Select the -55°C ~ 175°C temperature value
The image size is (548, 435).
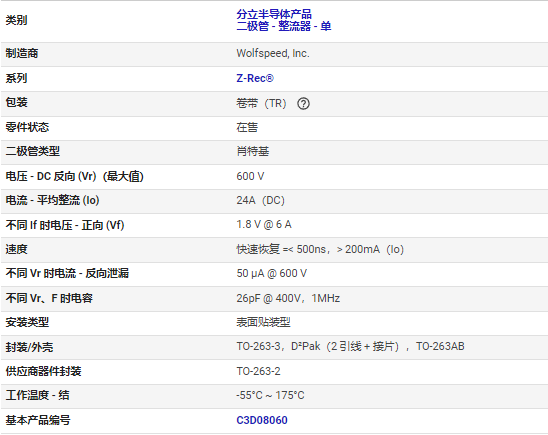click(270, 395)
